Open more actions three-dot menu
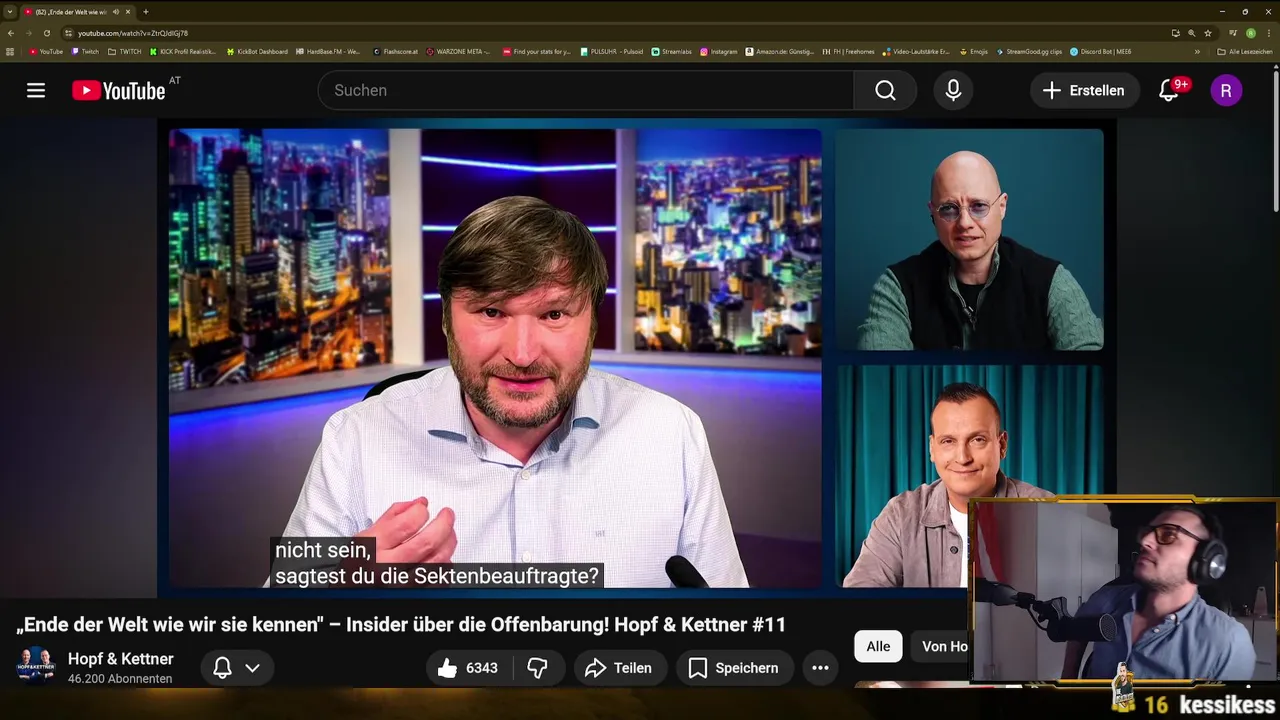The image size is (1280, 720). (x=820, y=668)
